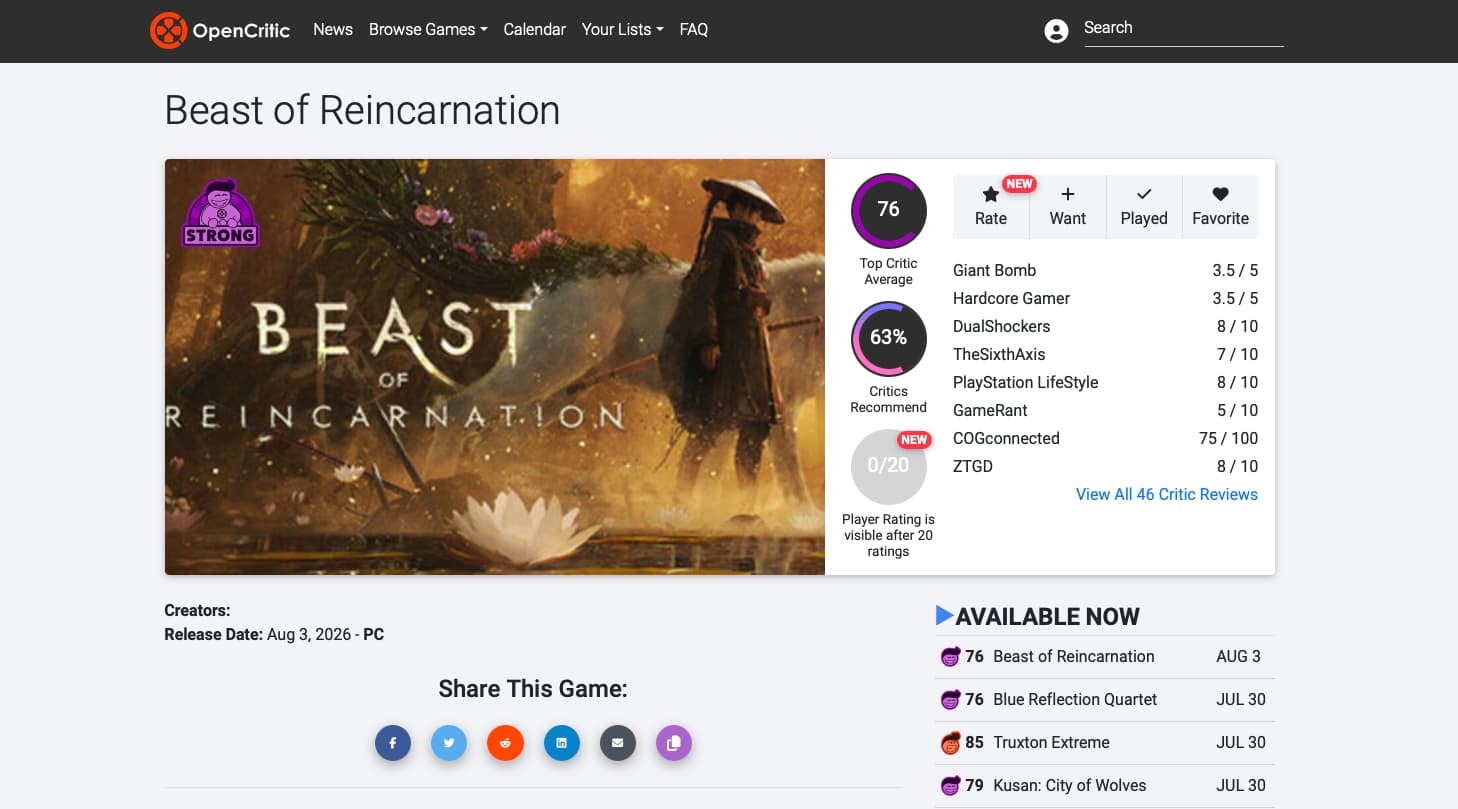Open the FAQ page

(694, 30)
